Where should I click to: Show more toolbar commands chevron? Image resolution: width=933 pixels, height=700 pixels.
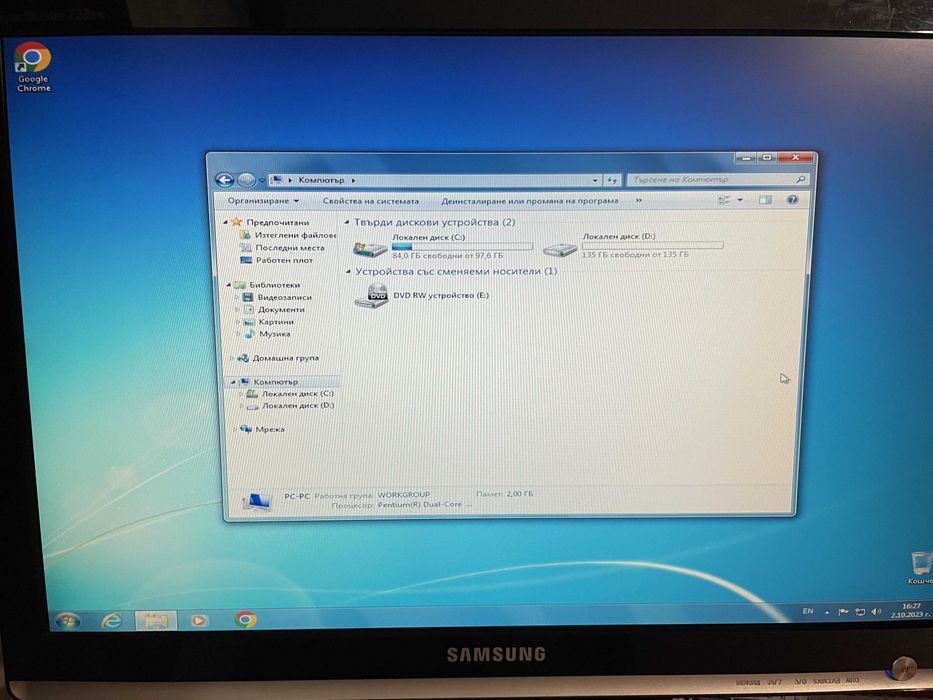tap(638, 201)
